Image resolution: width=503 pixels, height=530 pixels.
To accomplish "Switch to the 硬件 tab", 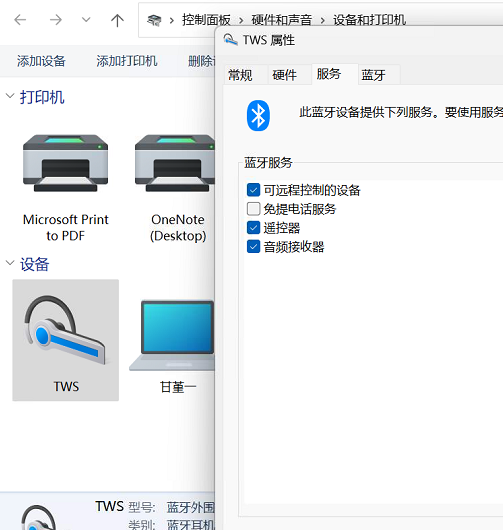I will point(285,75).
